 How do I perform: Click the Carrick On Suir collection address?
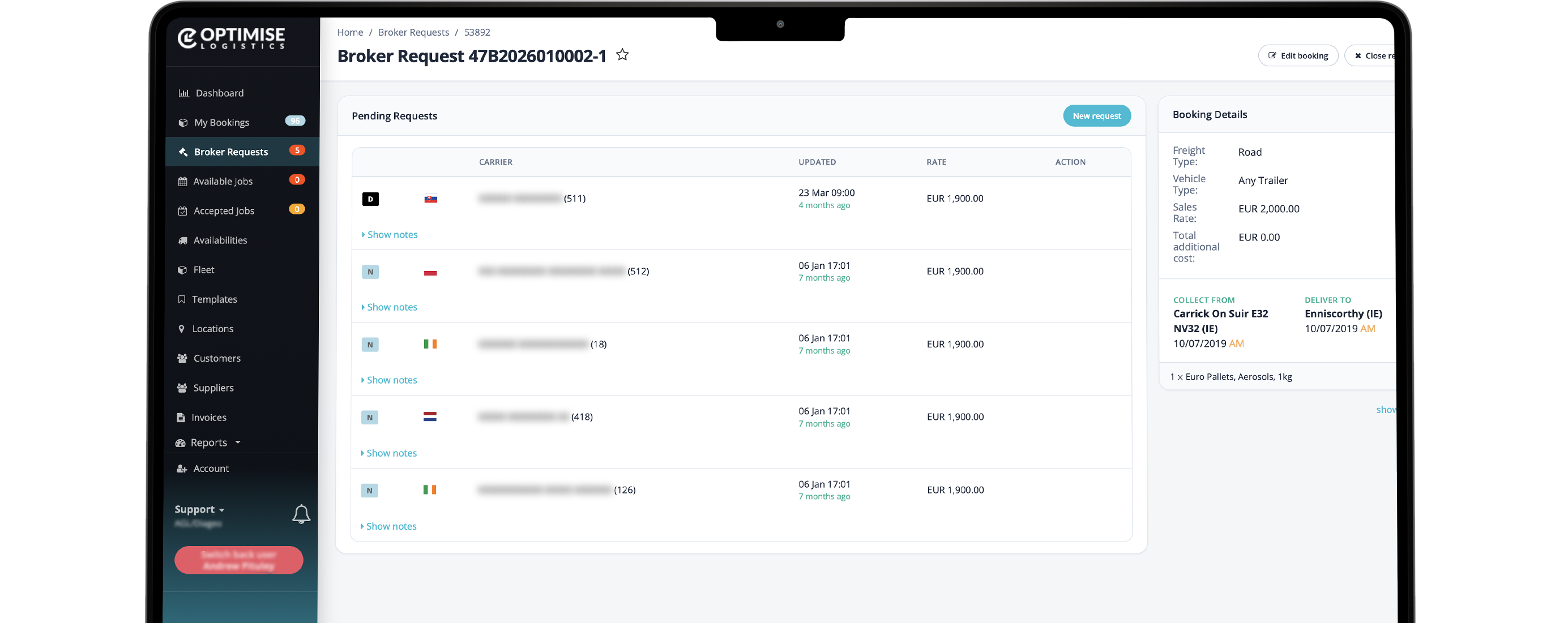pos(1220,321)
